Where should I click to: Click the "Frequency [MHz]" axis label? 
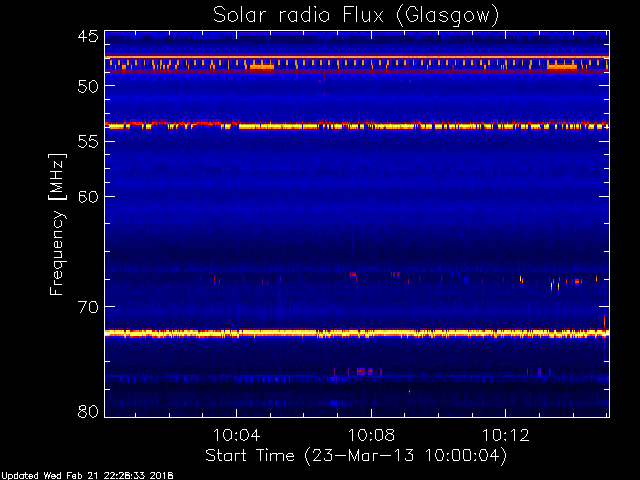57,224
